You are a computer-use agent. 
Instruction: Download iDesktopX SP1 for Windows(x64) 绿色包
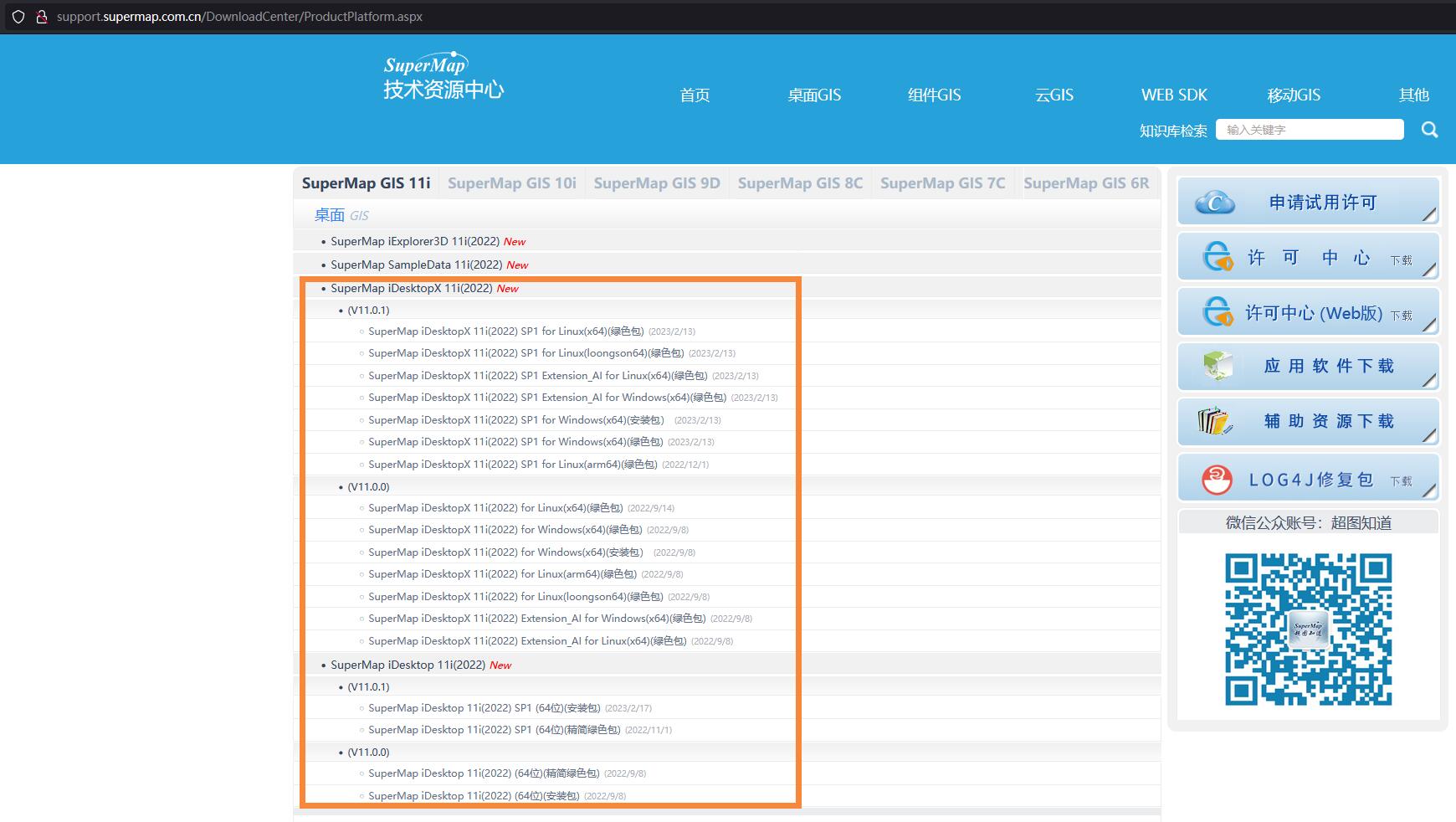[515, 442]
